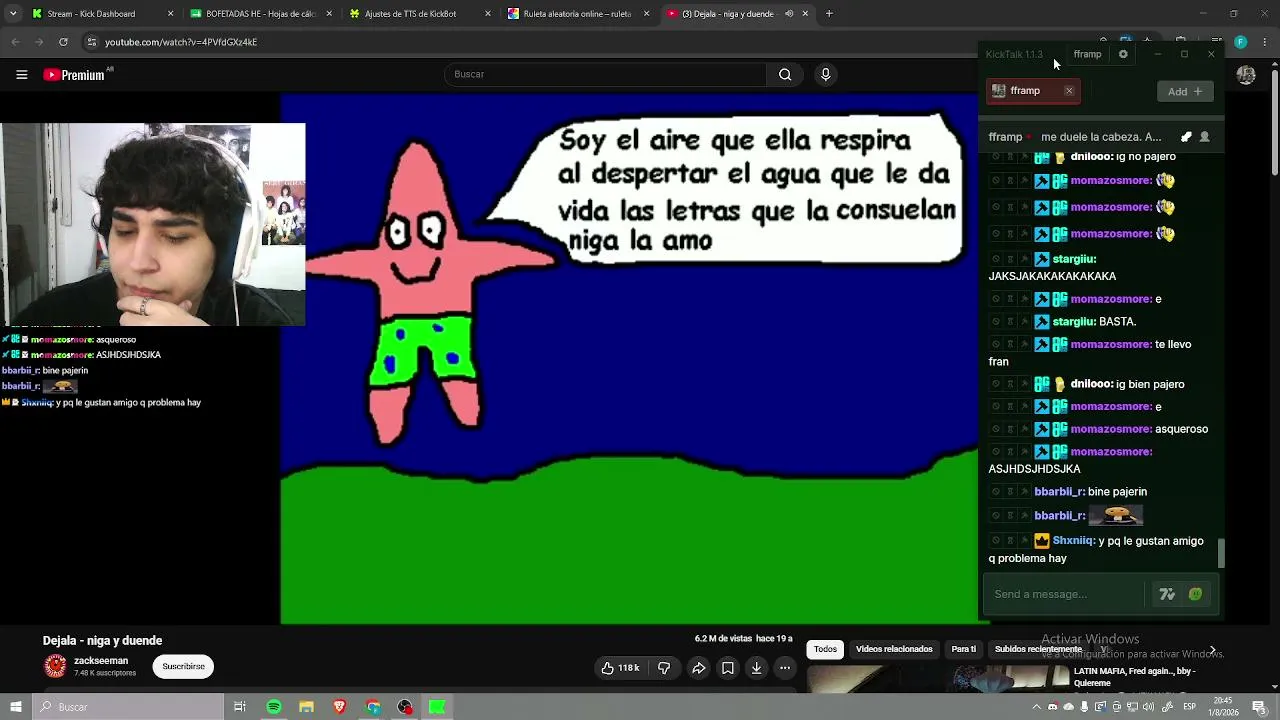Dislike the Dejala video
This screenshot has width=1280, height=720.
(664, 668)
